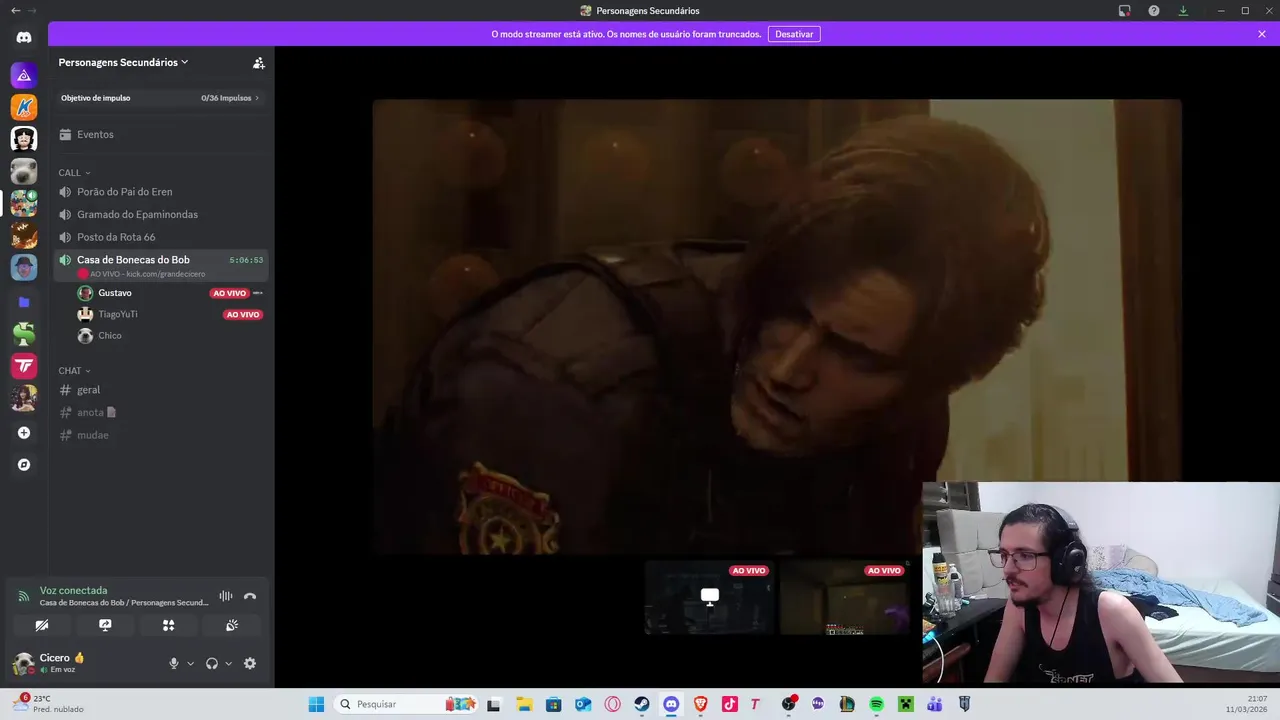
Task: Disconnect from voice call hang-up icon
Action: coord(250,596)
